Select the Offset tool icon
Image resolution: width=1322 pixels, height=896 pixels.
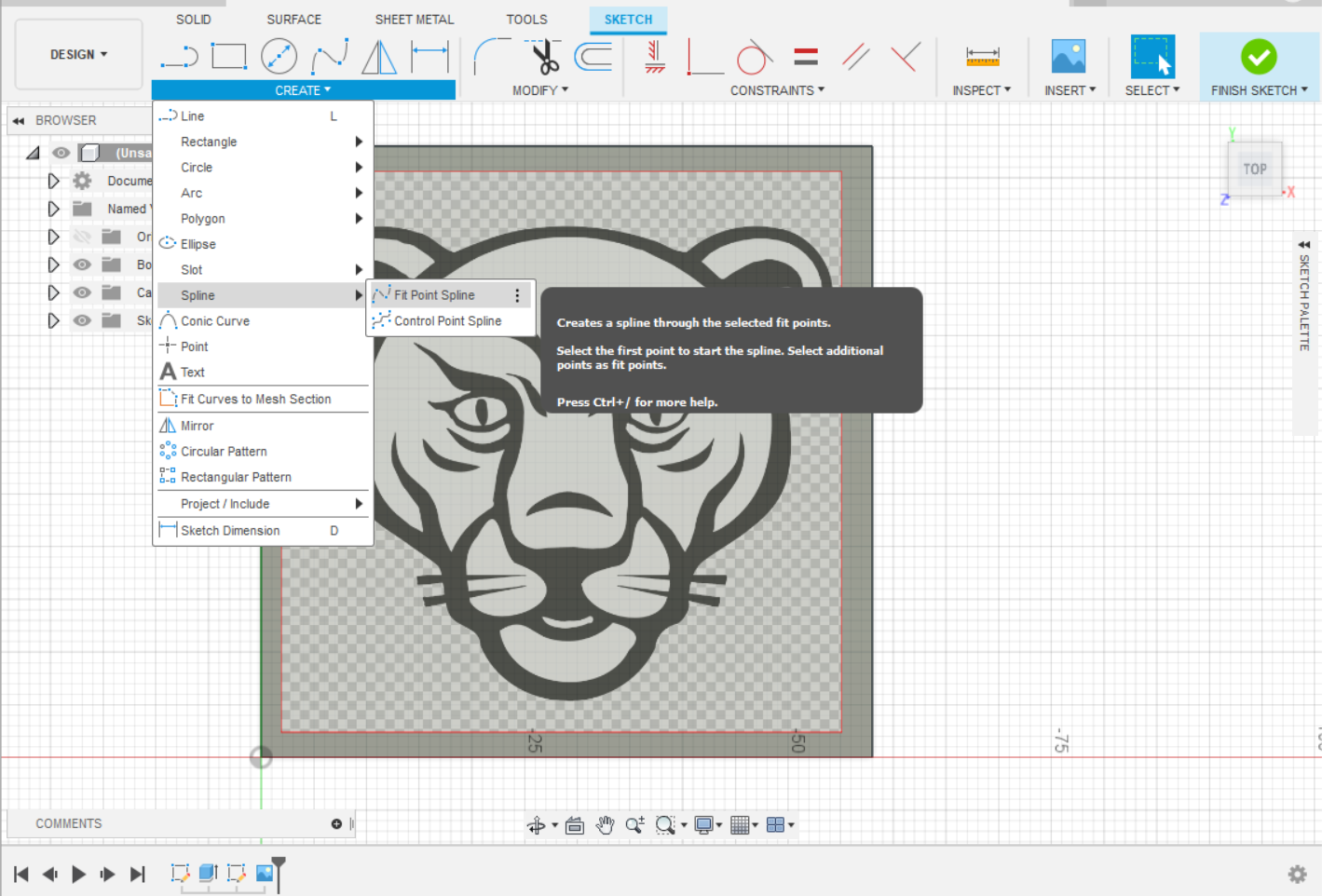click(x=593, y=57)
